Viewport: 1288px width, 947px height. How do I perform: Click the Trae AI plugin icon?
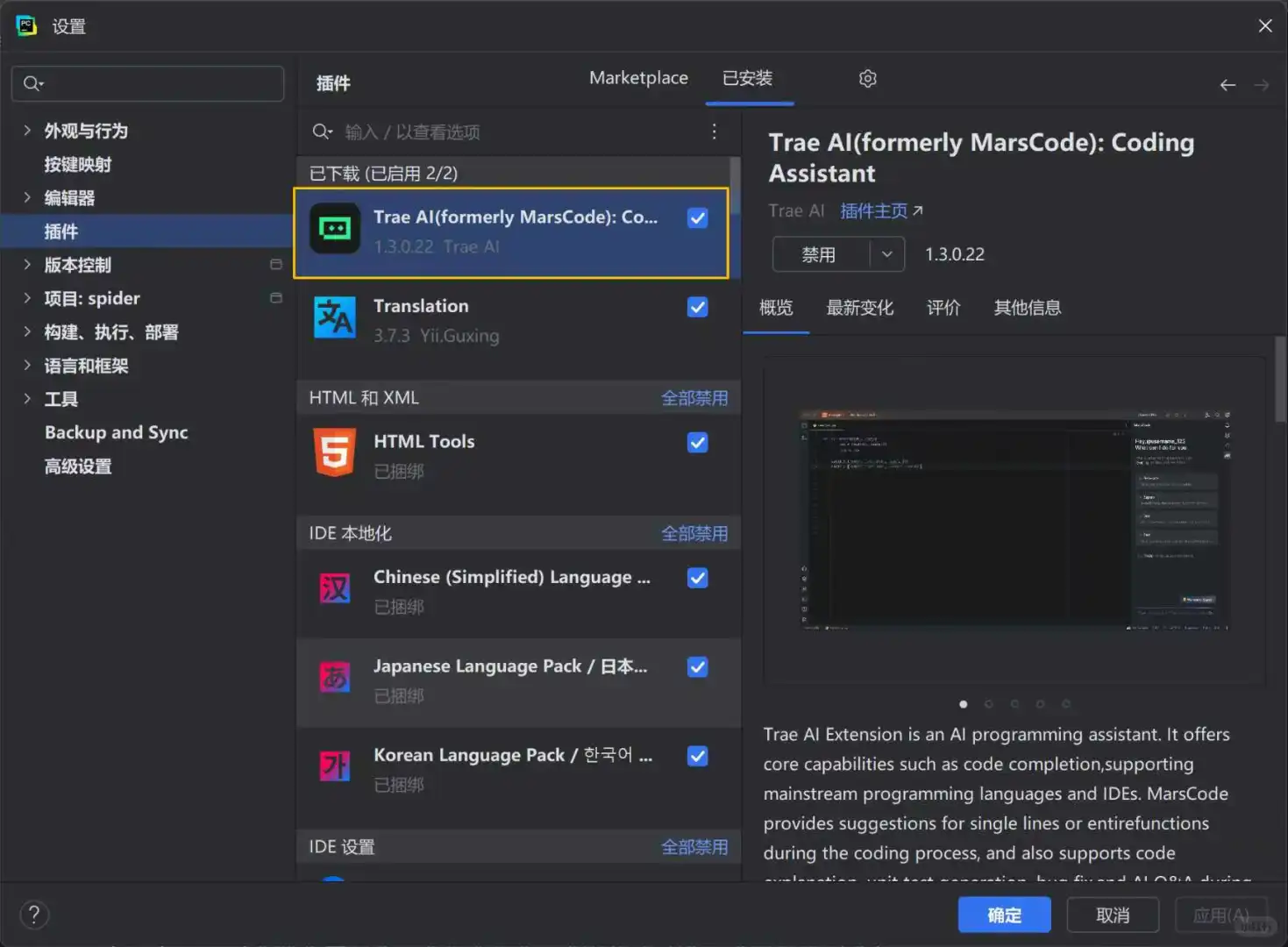coord(335,228)
